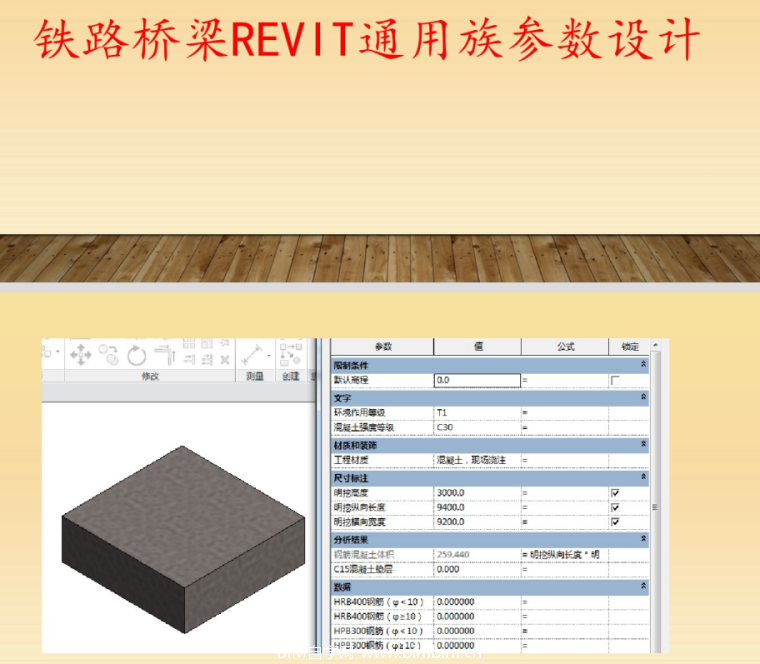Select the Copy tool in Modify panel
Image resolution: width=760 pixels, height=664 pixels.
point(109,355)
